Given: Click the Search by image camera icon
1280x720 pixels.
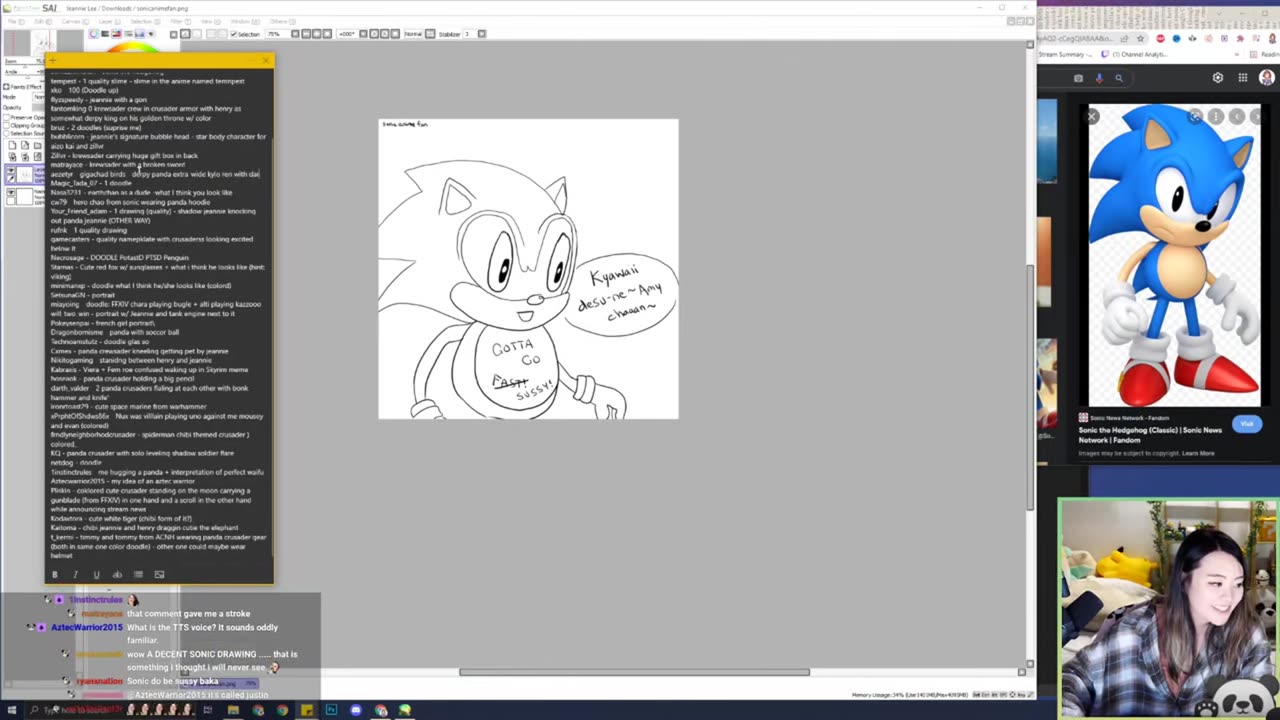Looking at the screenshot, I should (1078, 78).
